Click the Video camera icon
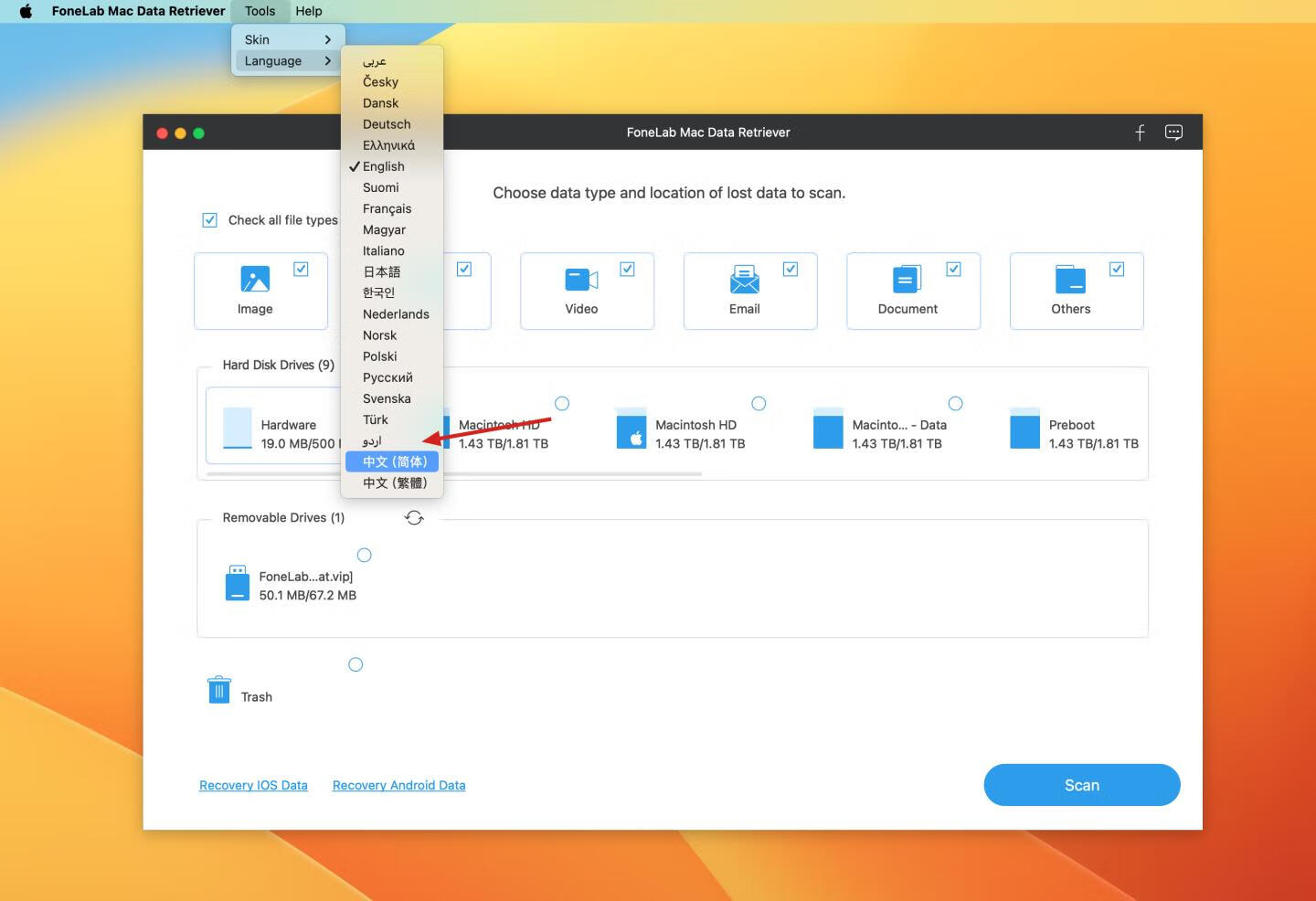The image size is (1316, 901). tap(581, 279)
